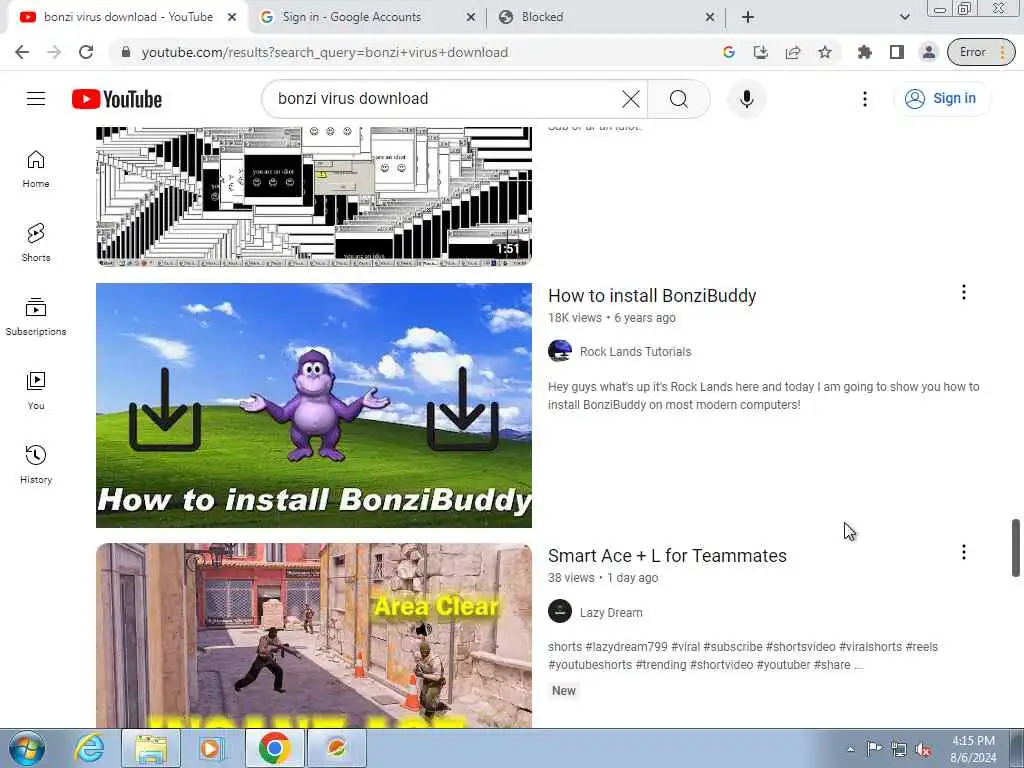Expand the tab search dropdown arrow

click(x=904, y=17)
